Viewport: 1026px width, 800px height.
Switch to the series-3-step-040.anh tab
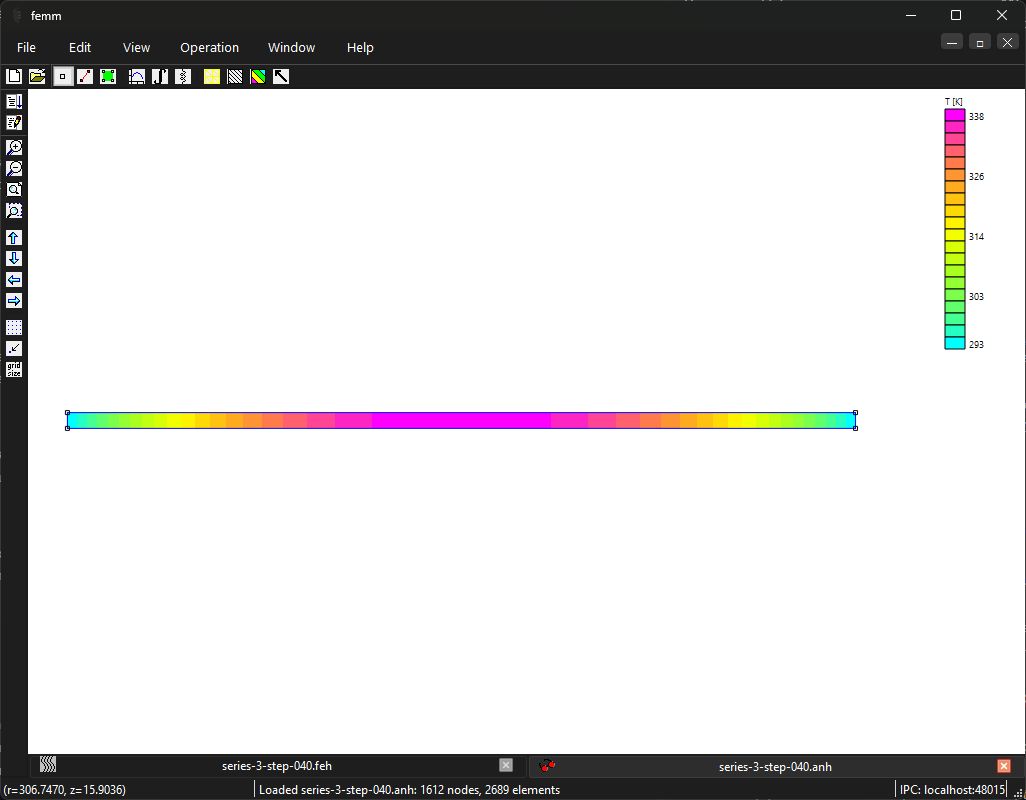(x=775, y=766)
